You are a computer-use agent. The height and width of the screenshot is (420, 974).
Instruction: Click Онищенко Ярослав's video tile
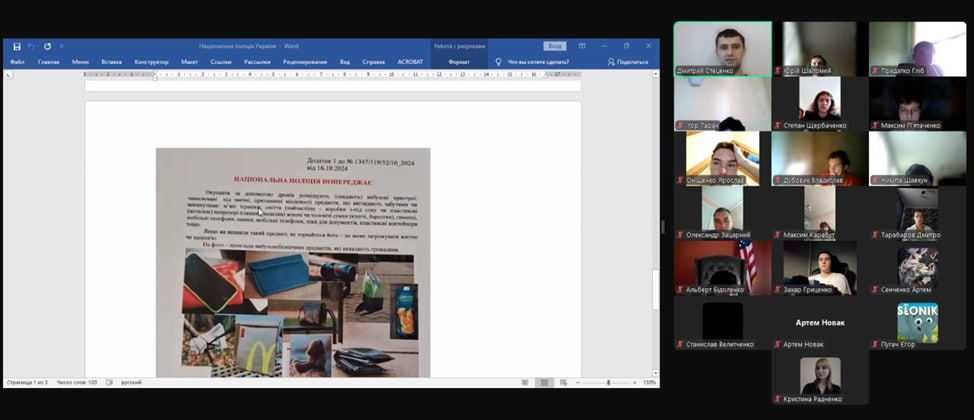(723, 158)
